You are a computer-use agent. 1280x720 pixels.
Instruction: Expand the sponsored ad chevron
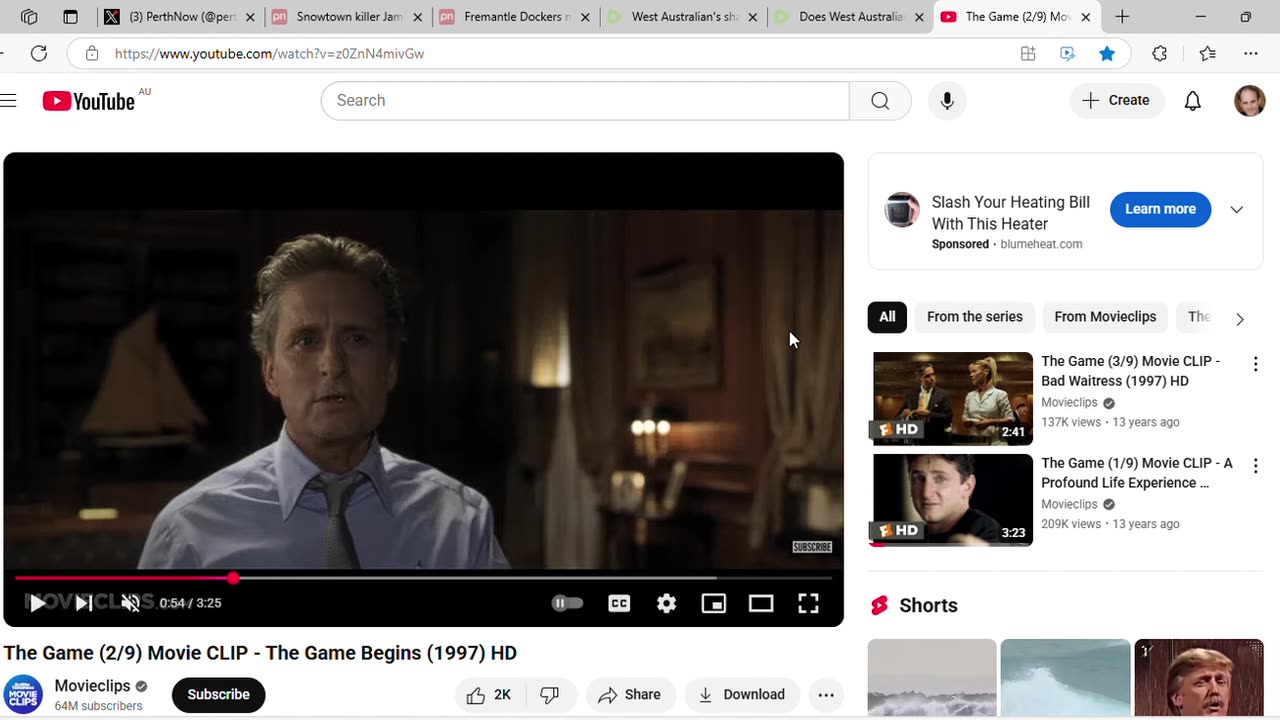click(x=1237, y=209)
